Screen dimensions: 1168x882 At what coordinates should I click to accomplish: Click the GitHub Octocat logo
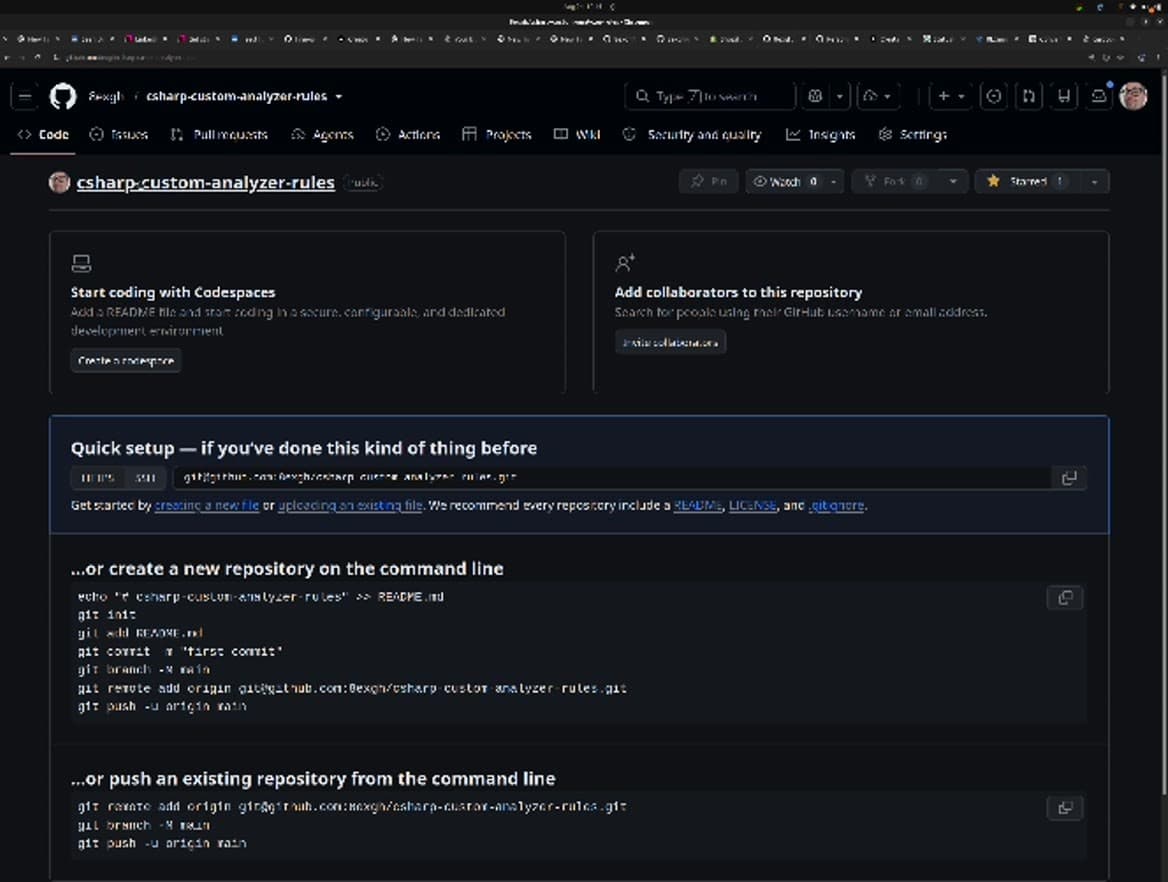(63, 96)
